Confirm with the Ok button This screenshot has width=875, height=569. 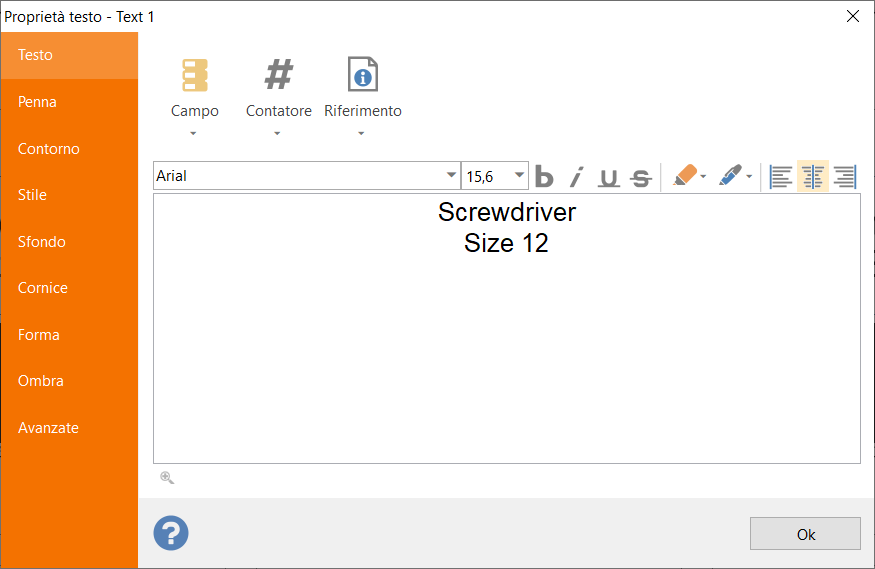click(x=805, y=534)
